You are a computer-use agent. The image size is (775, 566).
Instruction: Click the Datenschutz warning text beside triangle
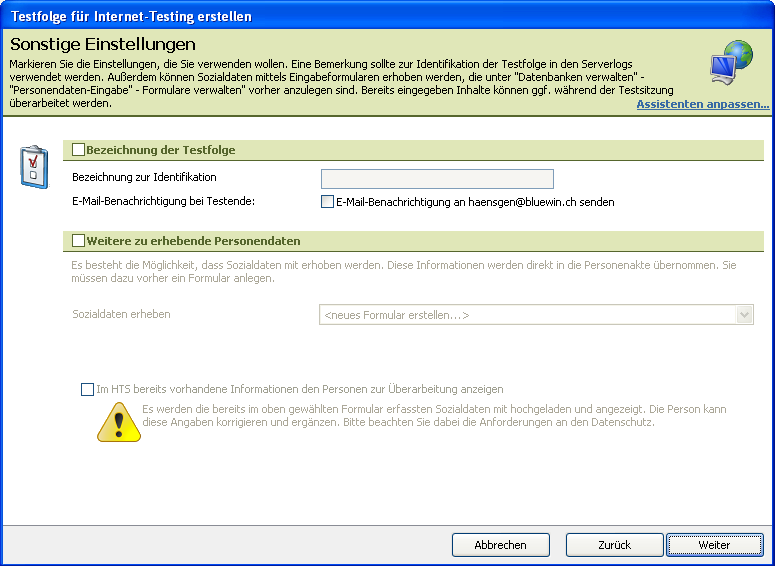[x=434, y=416]
